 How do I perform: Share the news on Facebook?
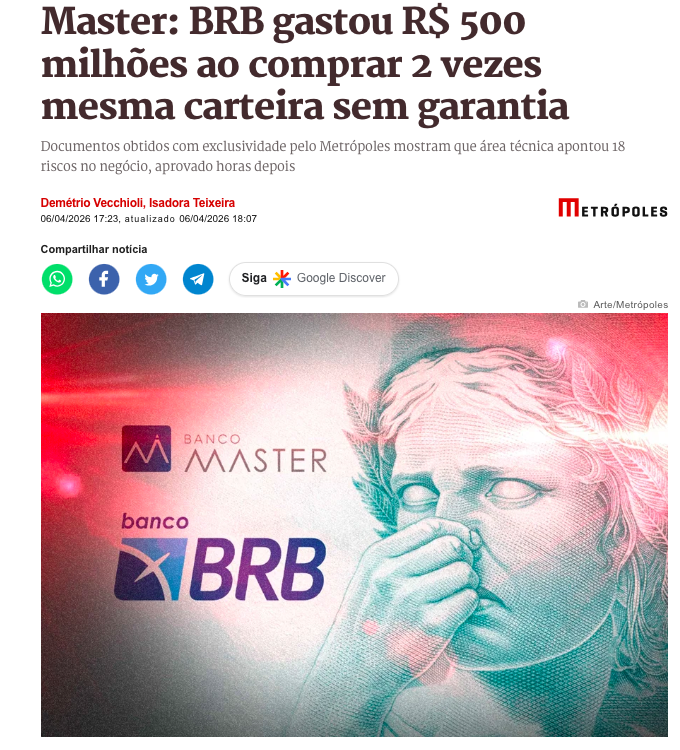tap(104, 279)
